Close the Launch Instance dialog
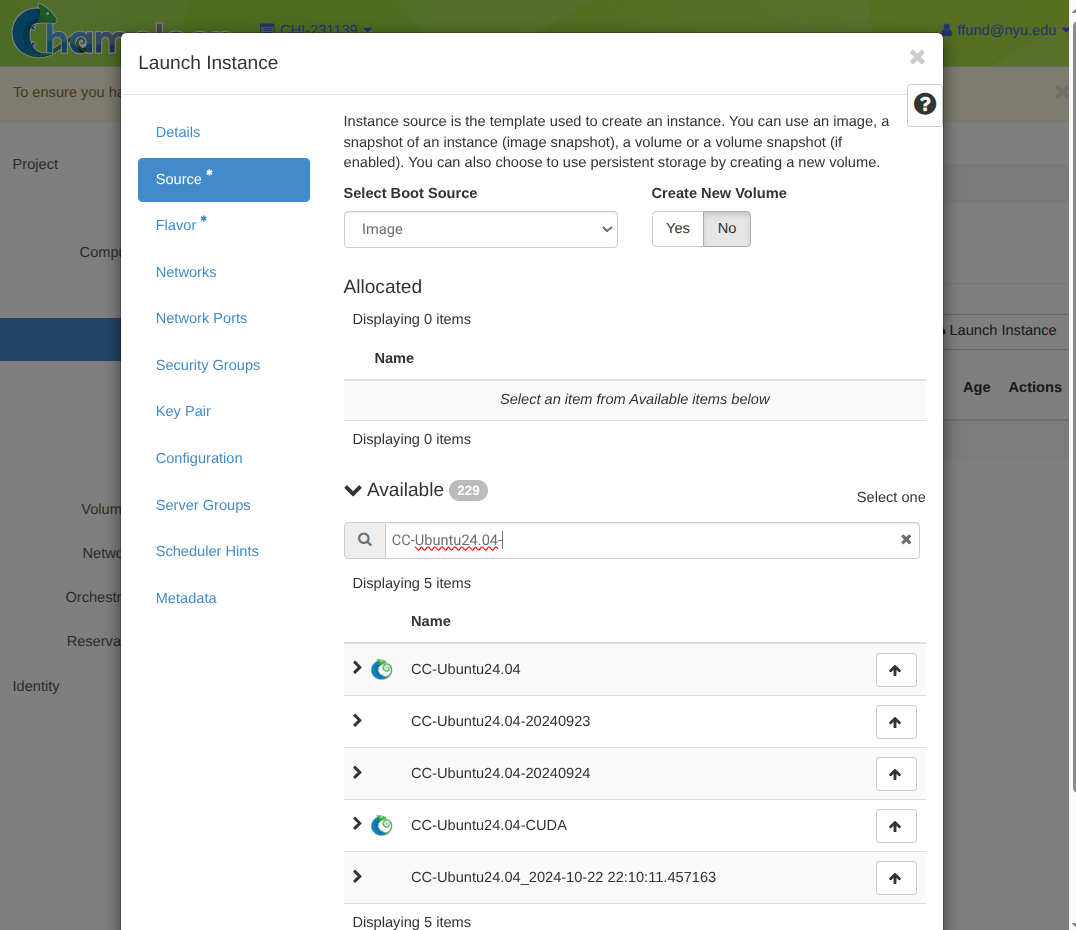The image size is (1076, 930). click(916, 58)
